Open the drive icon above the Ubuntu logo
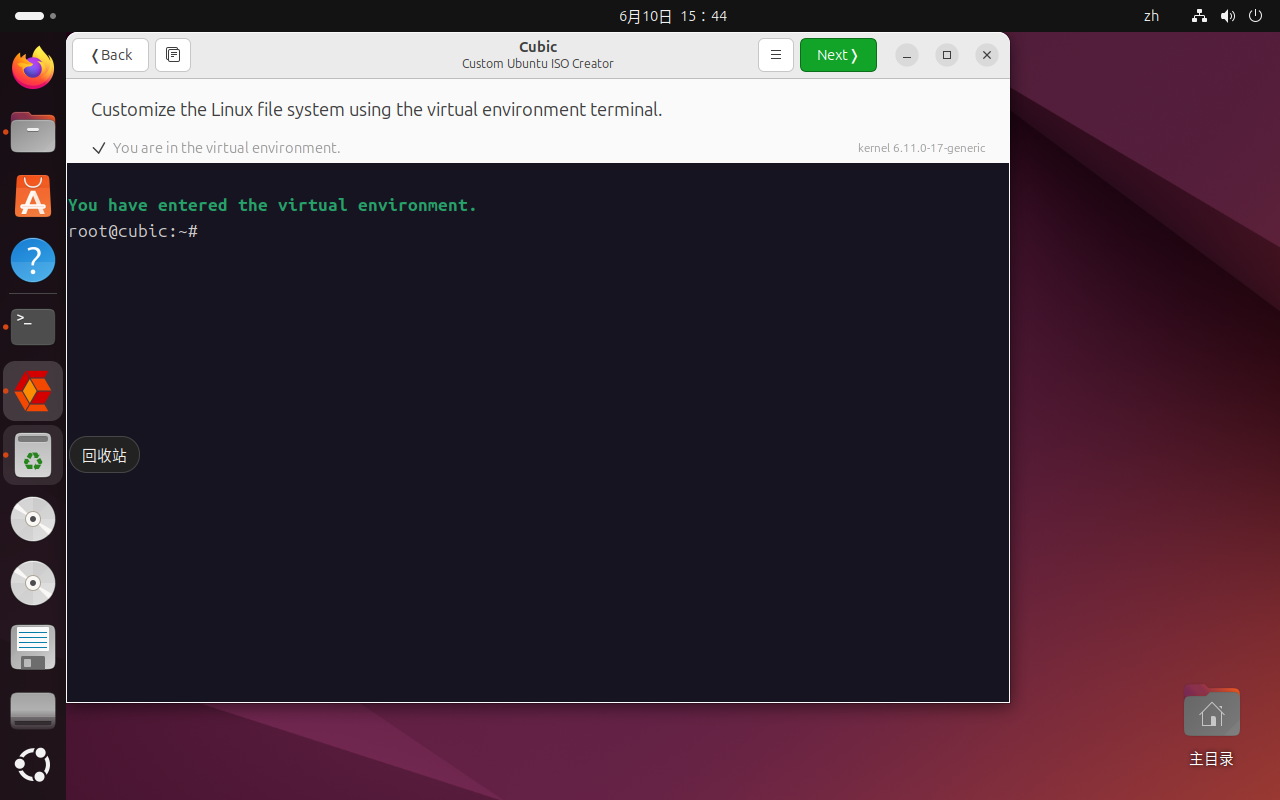The width and height of the screenshot is (1280, 800). tap(33, 711)
